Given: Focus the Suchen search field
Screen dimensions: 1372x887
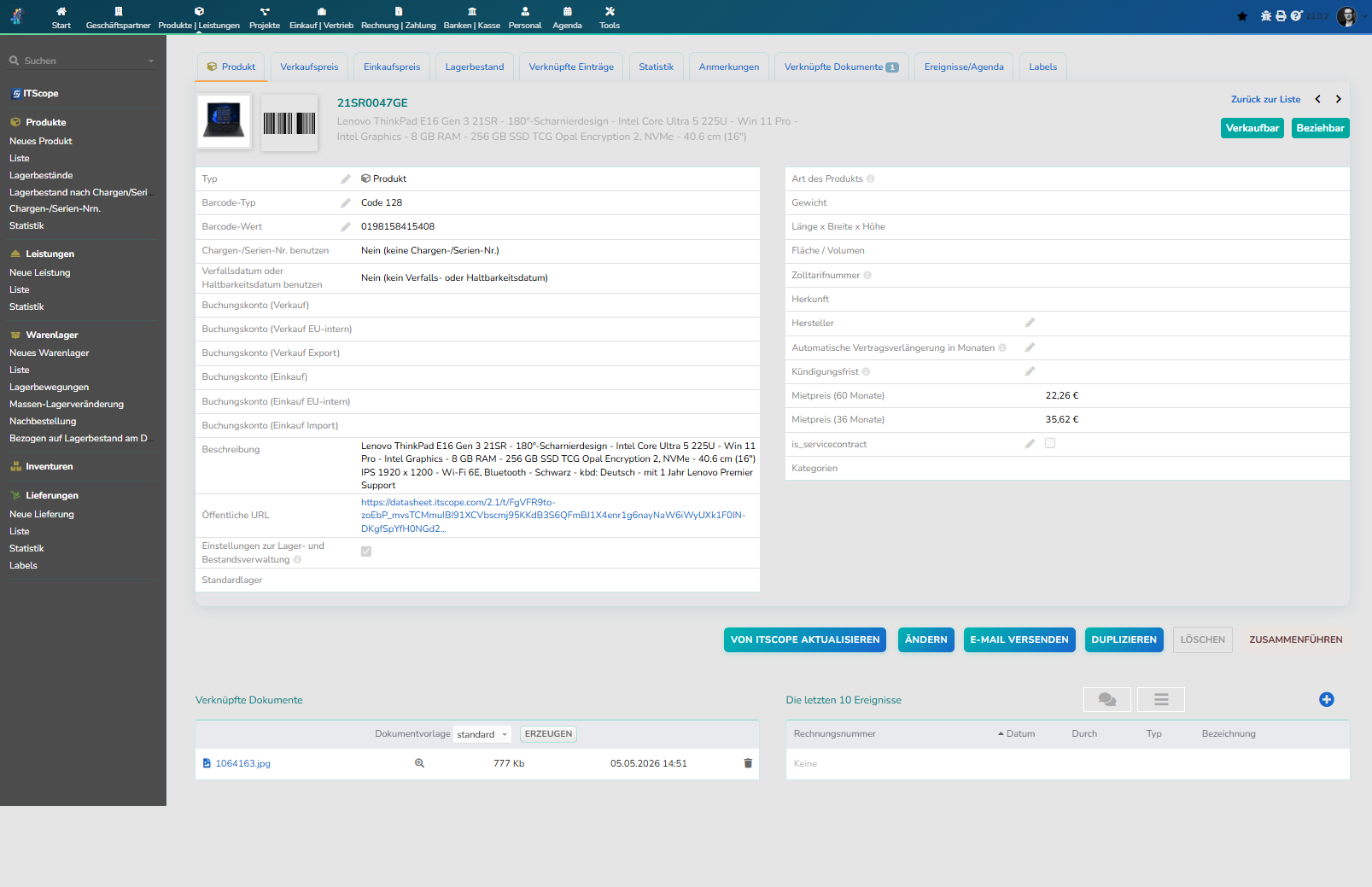Looking at the screenshot, I should click(83, 61).
